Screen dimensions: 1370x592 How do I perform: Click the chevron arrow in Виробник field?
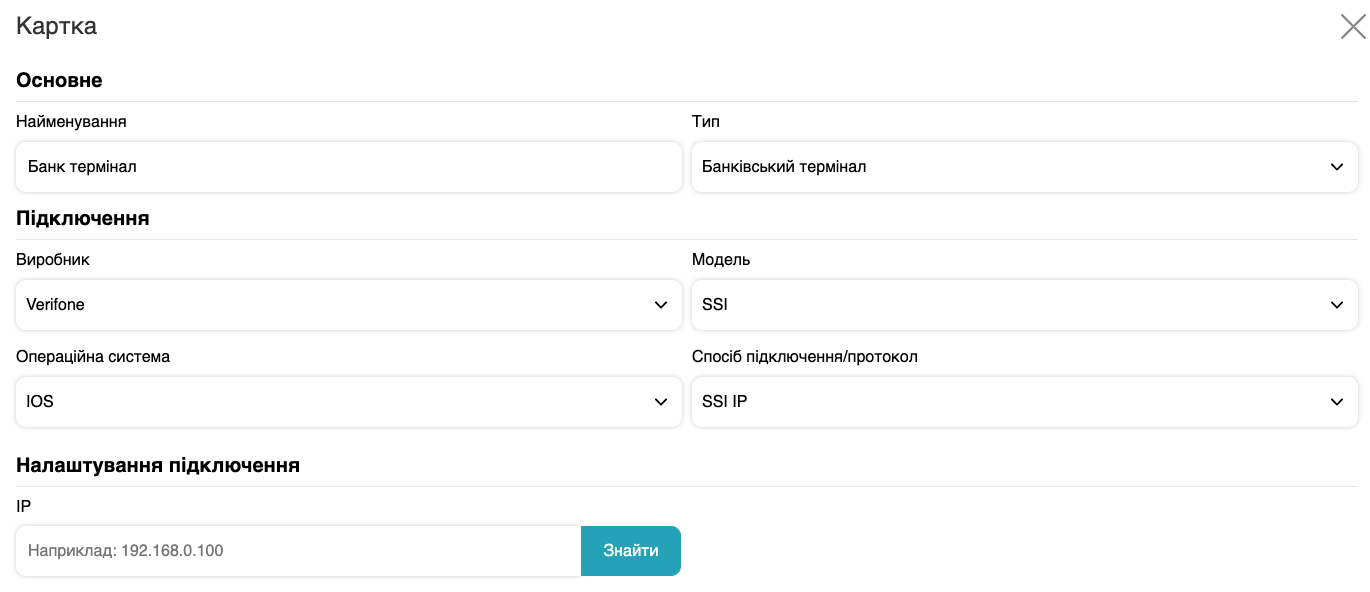[x=661, y=305]
